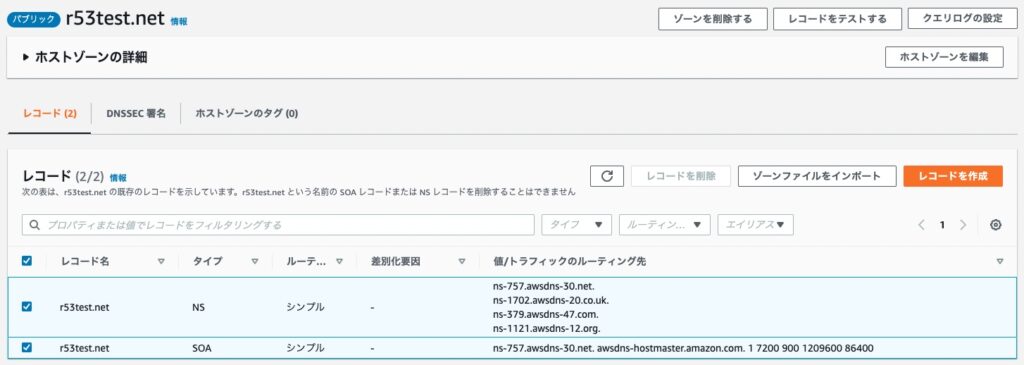Open the エイリアス filter dropdown
The width and height of the screenshot is (1024, 365).
756,225
